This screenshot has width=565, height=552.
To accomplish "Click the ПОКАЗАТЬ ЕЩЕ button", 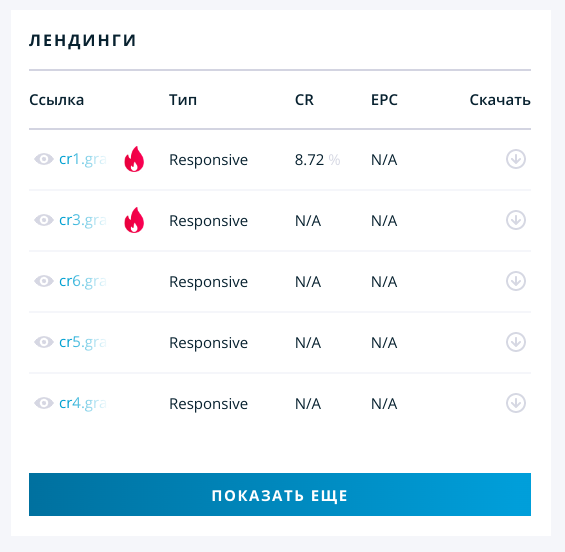I will click(x=280, y=494).
